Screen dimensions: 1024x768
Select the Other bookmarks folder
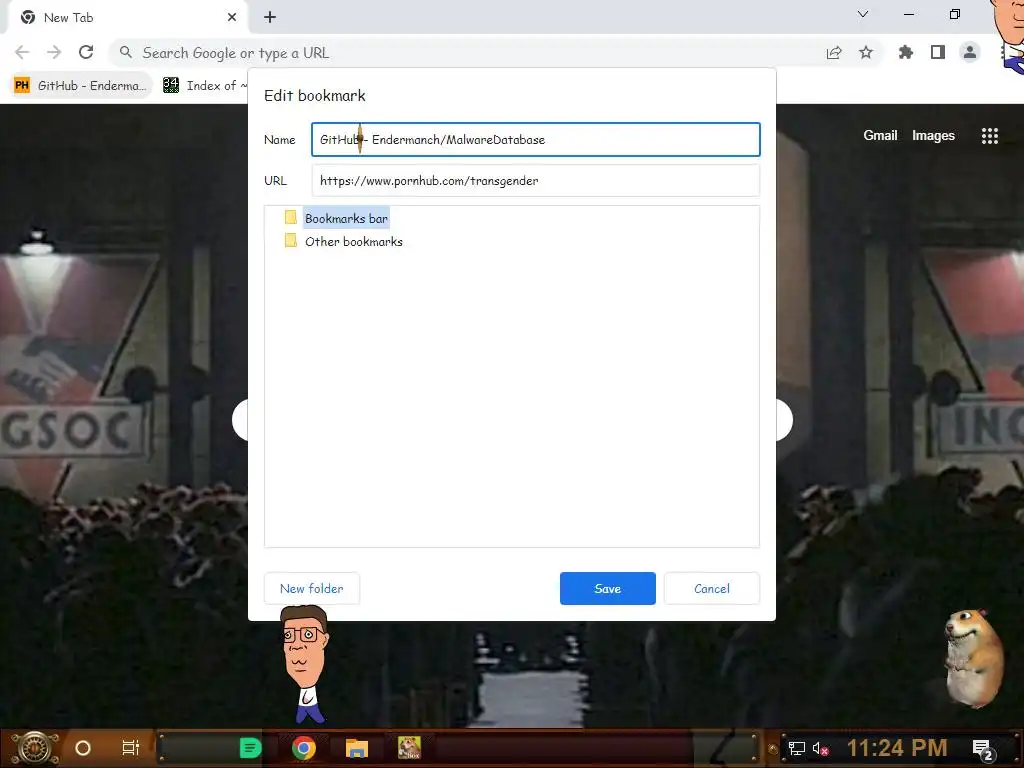pyautogui.click(x=354, y=242)
